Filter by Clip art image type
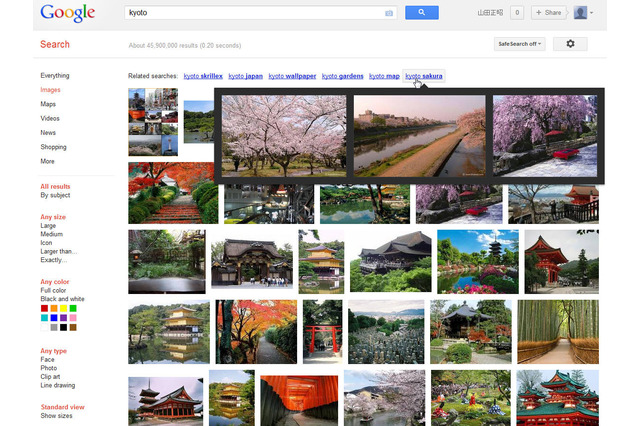 (x=50, y=377)
